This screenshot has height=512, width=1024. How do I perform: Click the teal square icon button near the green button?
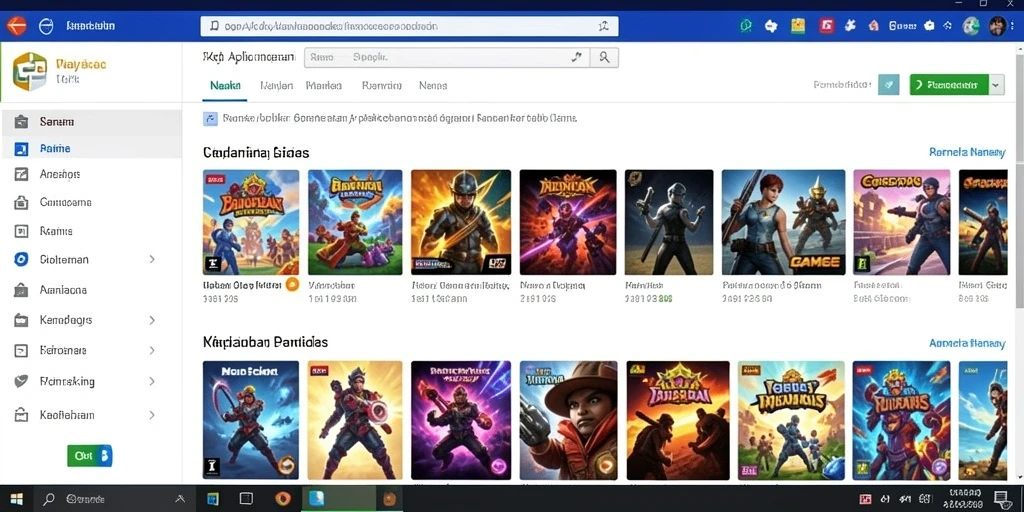pos(889,85)
